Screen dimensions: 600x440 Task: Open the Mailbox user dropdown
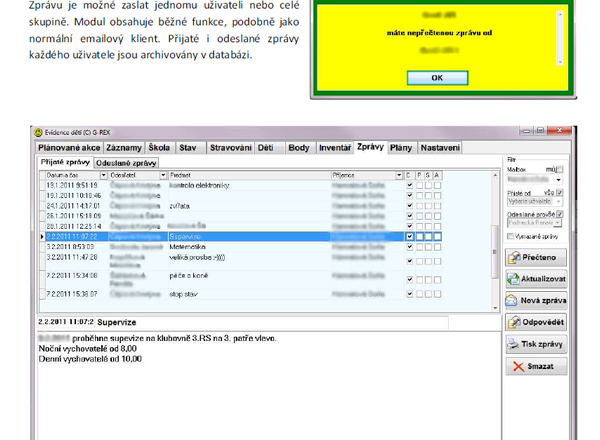click(559, 180)
